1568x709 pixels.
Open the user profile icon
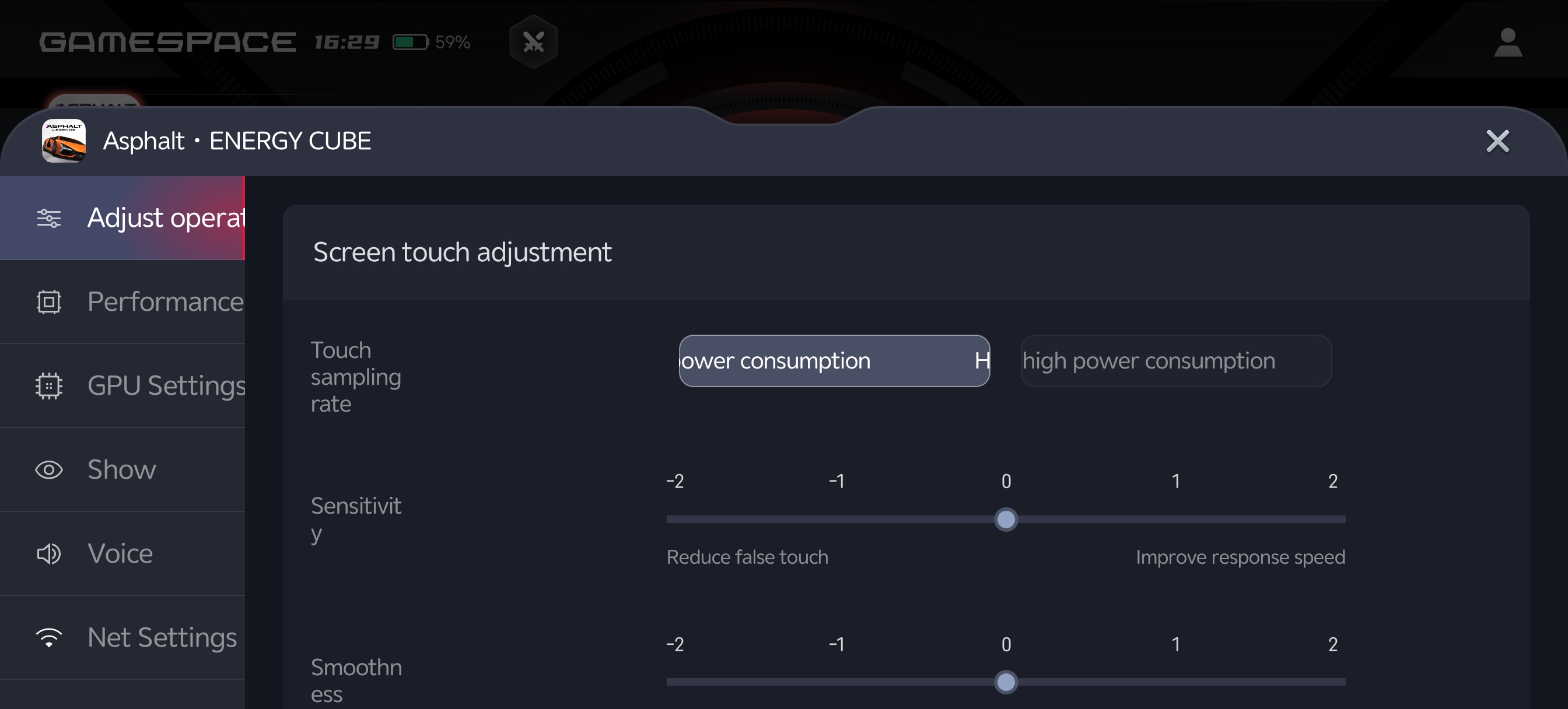(1507, 43)
